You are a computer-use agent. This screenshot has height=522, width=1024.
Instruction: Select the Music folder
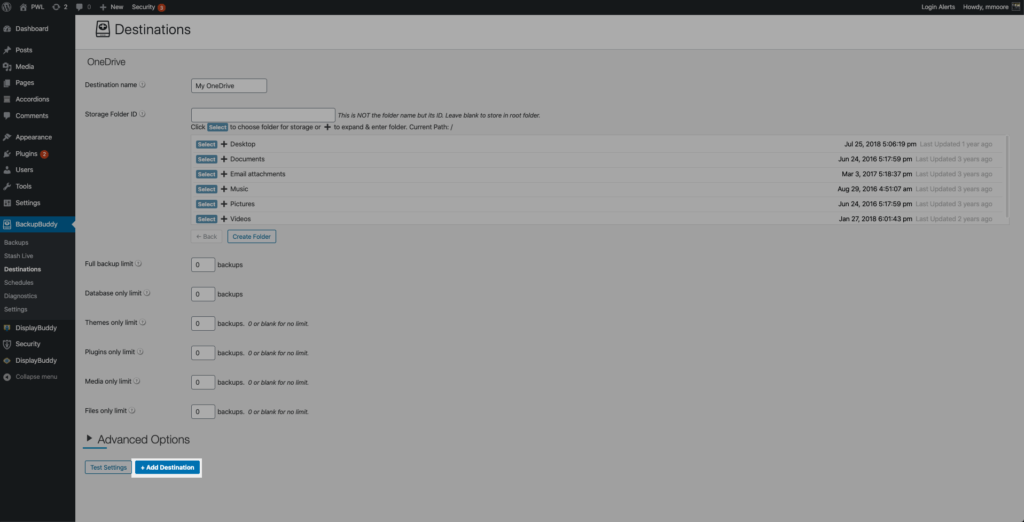pyautogui.click(x=206, y=189)
